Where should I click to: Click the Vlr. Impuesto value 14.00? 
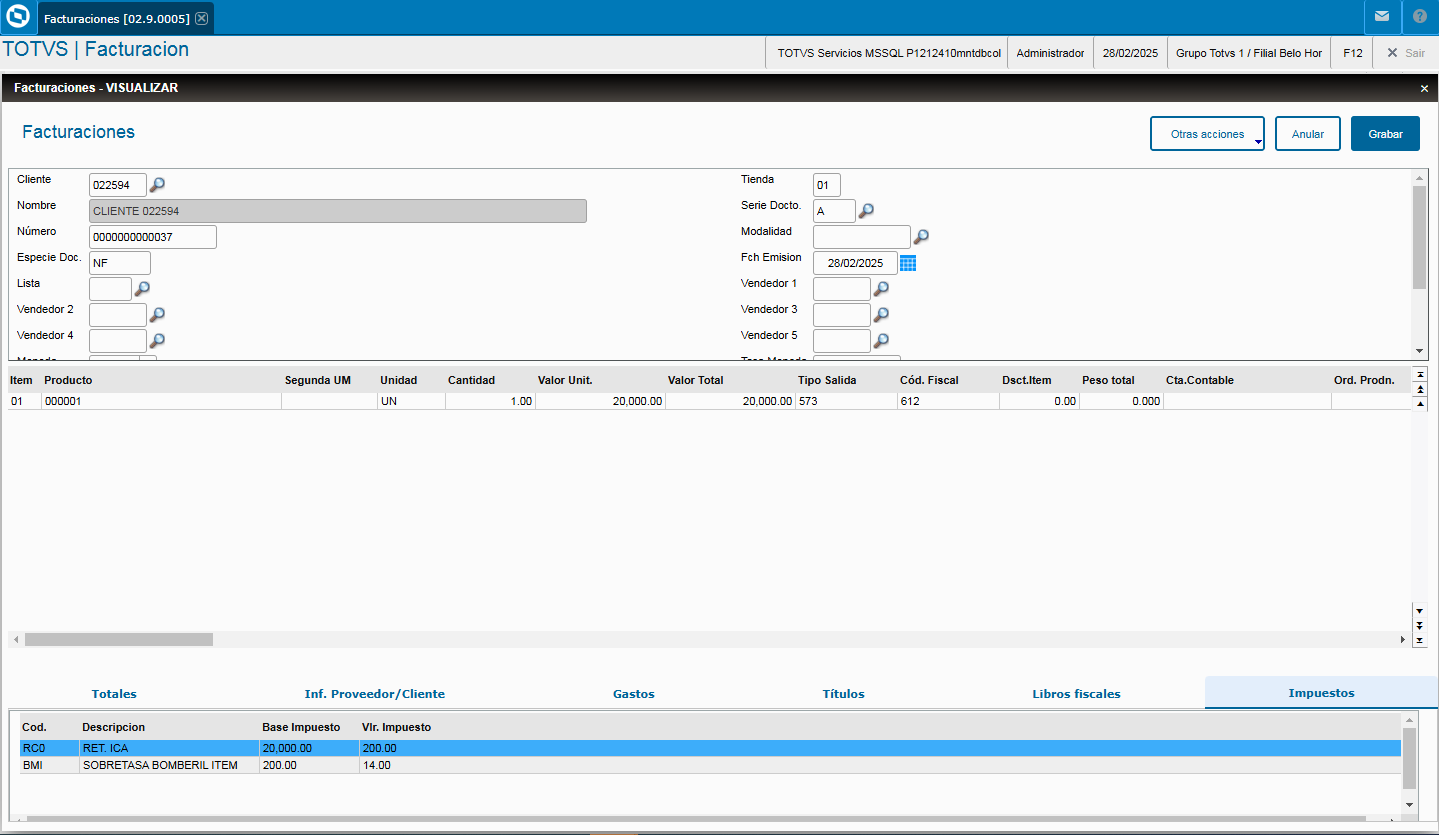376,765
